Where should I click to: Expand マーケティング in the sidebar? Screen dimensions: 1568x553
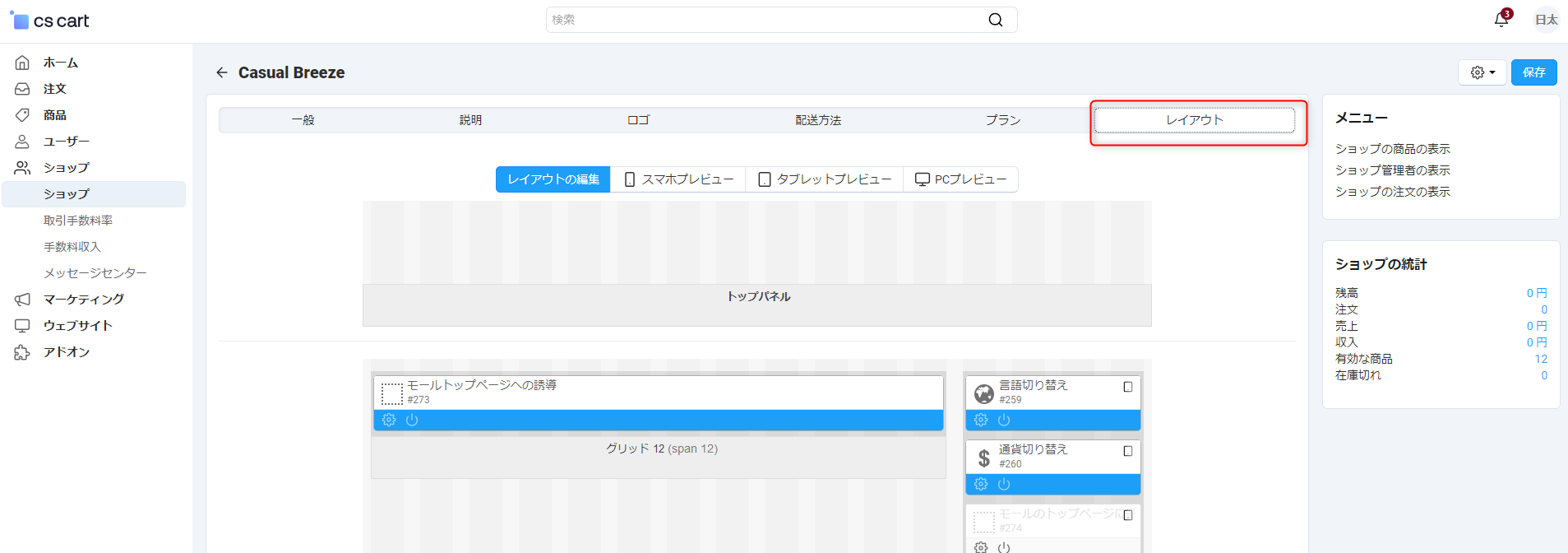pyautogui.click(x=83, y=299)
